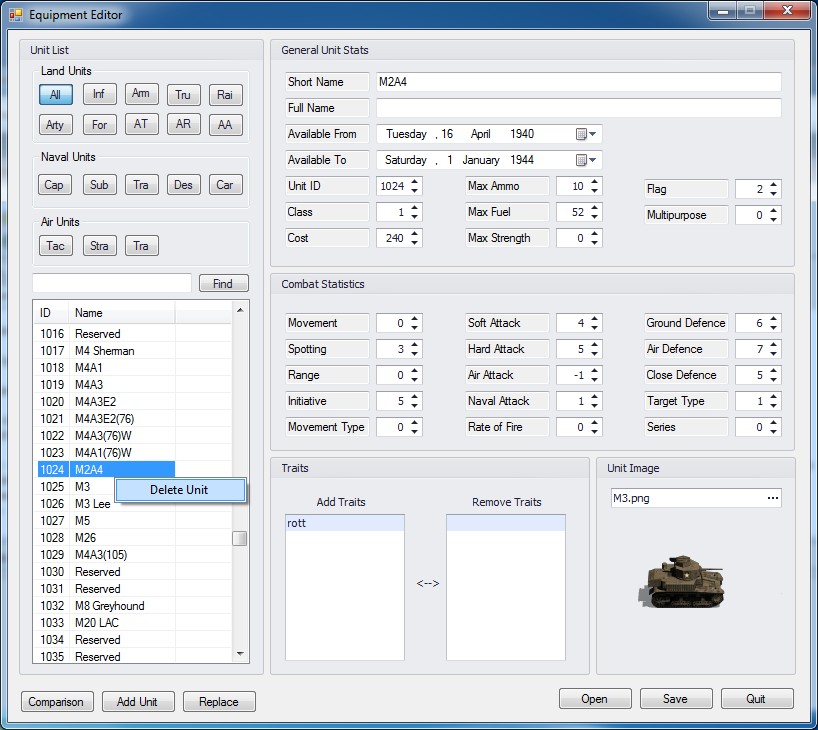The width and height of the screenshot is (818, 730).
Task: Click the unit search text field
Action: tap(112, 283)
